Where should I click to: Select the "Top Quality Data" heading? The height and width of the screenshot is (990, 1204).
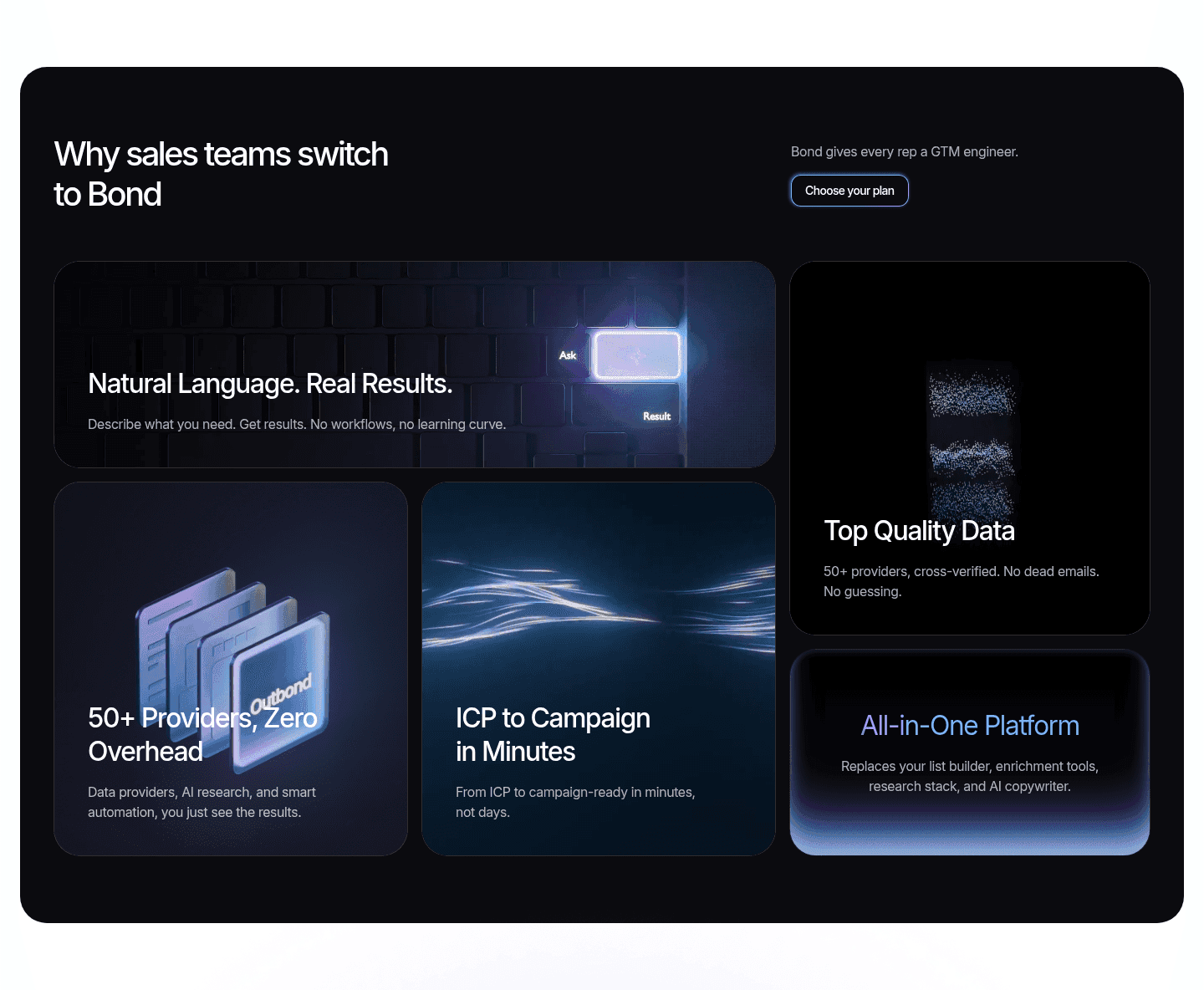pos(919,531)
